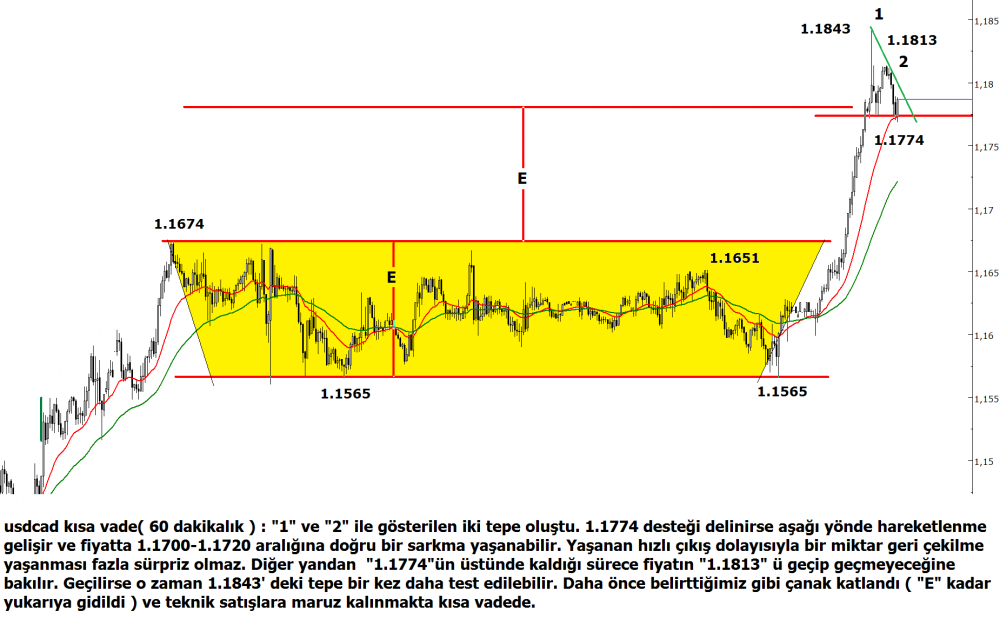Click the peak marker number 2

(903, 62)
